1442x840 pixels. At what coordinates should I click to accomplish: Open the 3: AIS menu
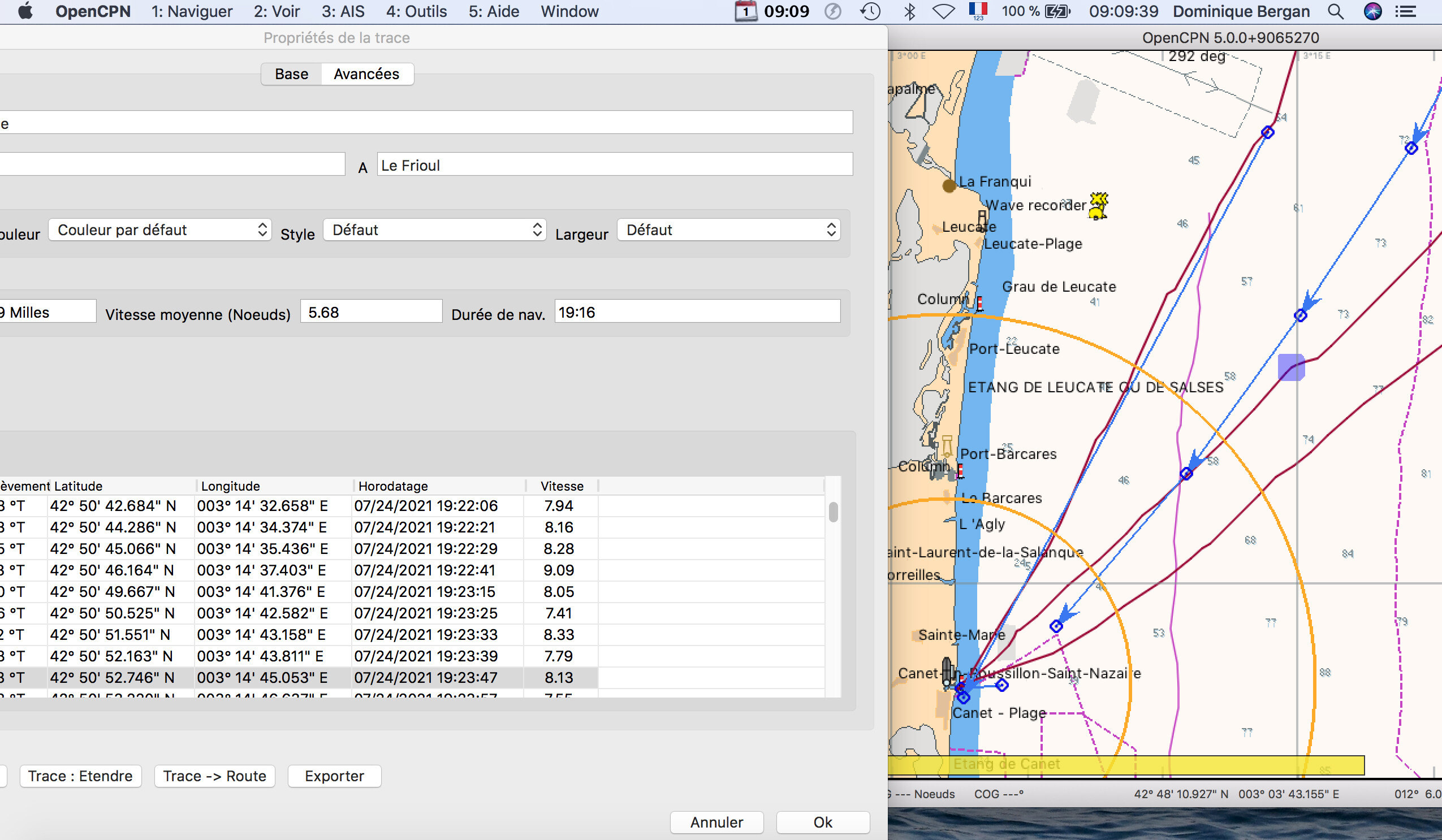tap(343, 11)
